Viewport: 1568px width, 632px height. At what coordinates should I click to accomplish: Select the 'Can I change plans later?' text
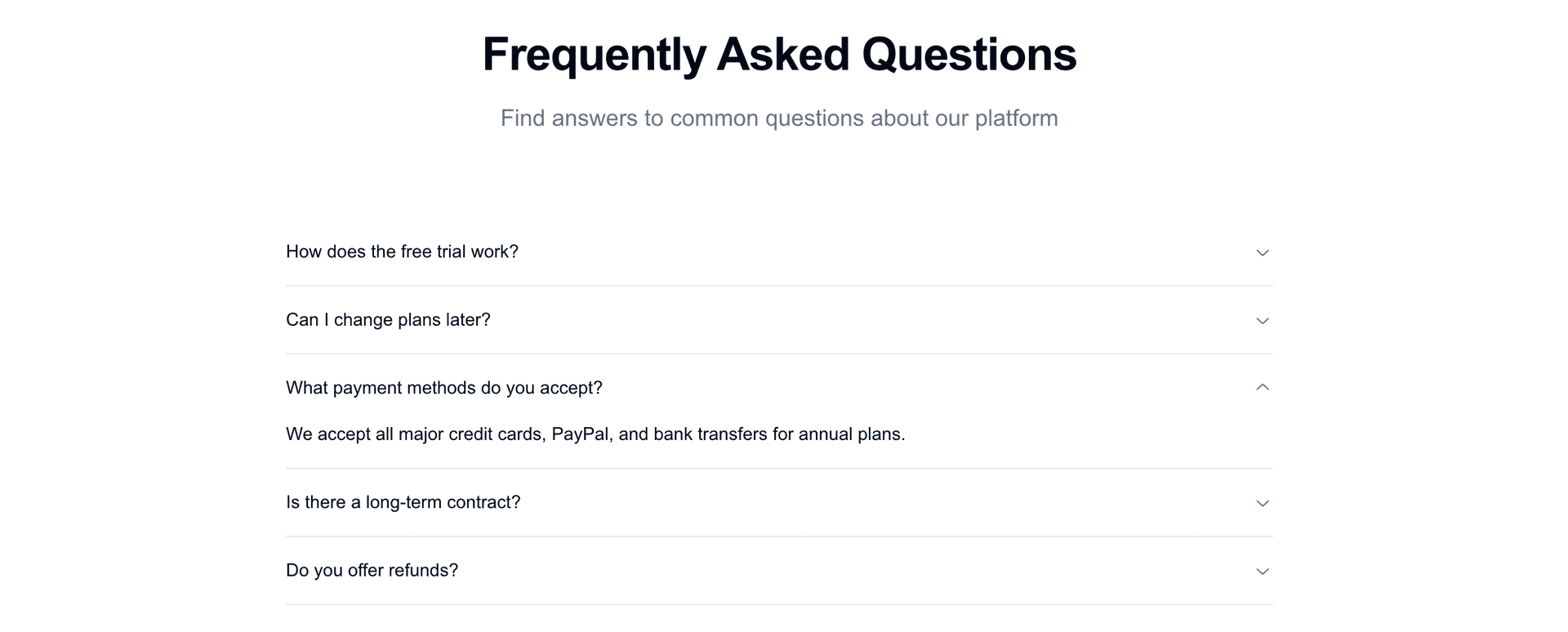point(388,320)
